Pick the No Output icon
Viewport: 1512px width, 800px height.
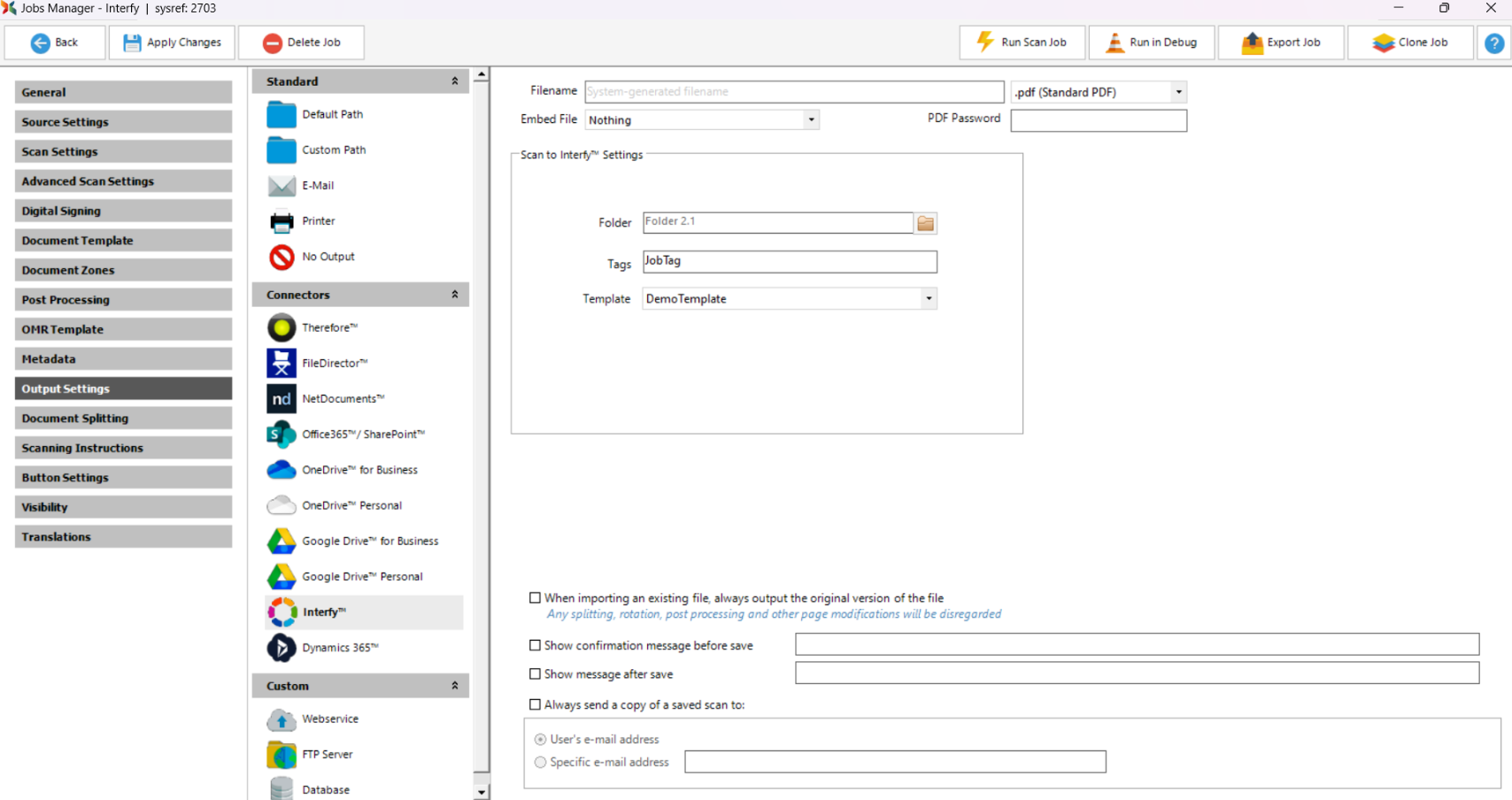(x=282, y=257)
